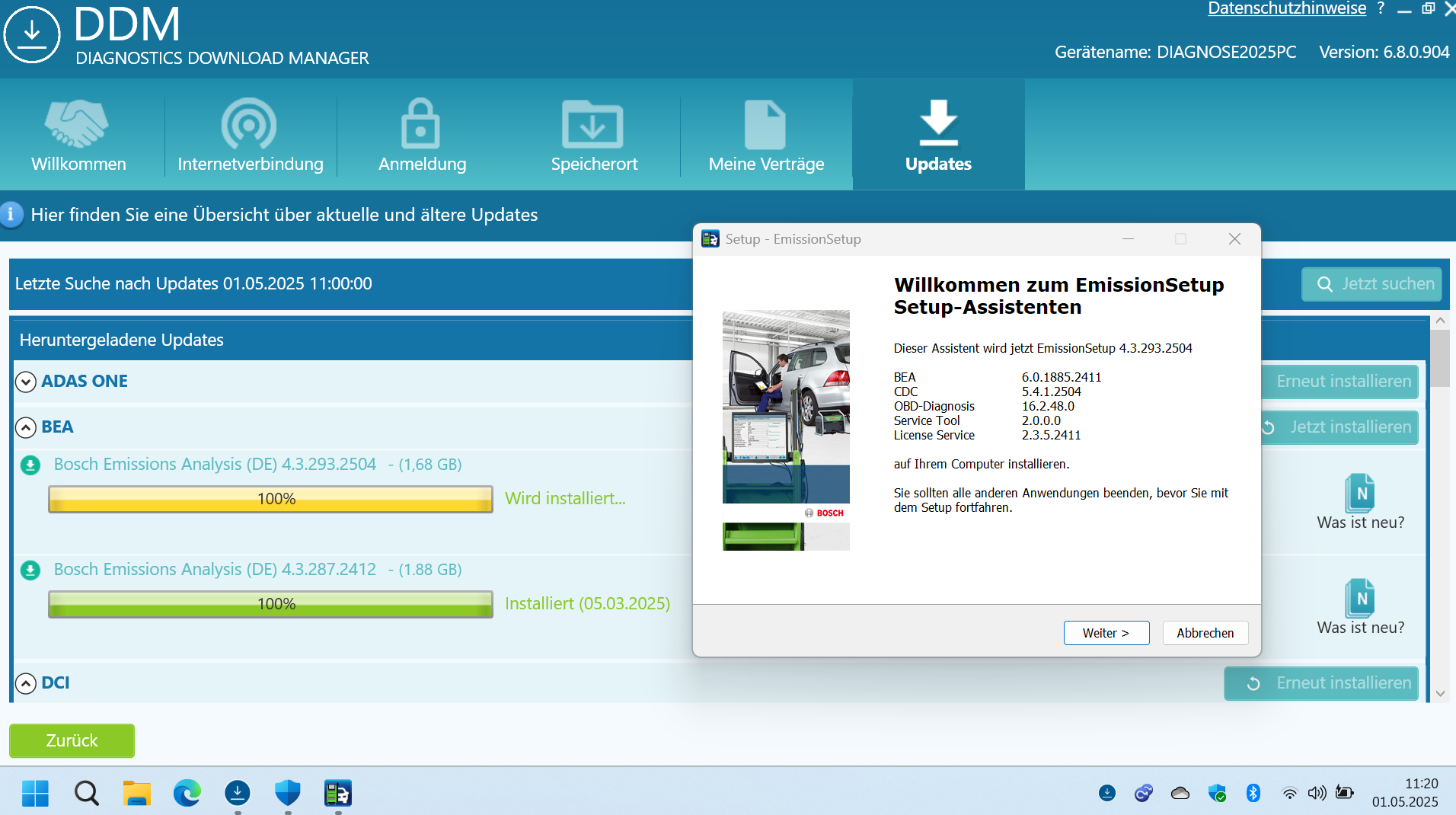Viewport: 1456px width, 815px height.
Task: Click the Jetzt suchen button
Action: (1371, 284)
